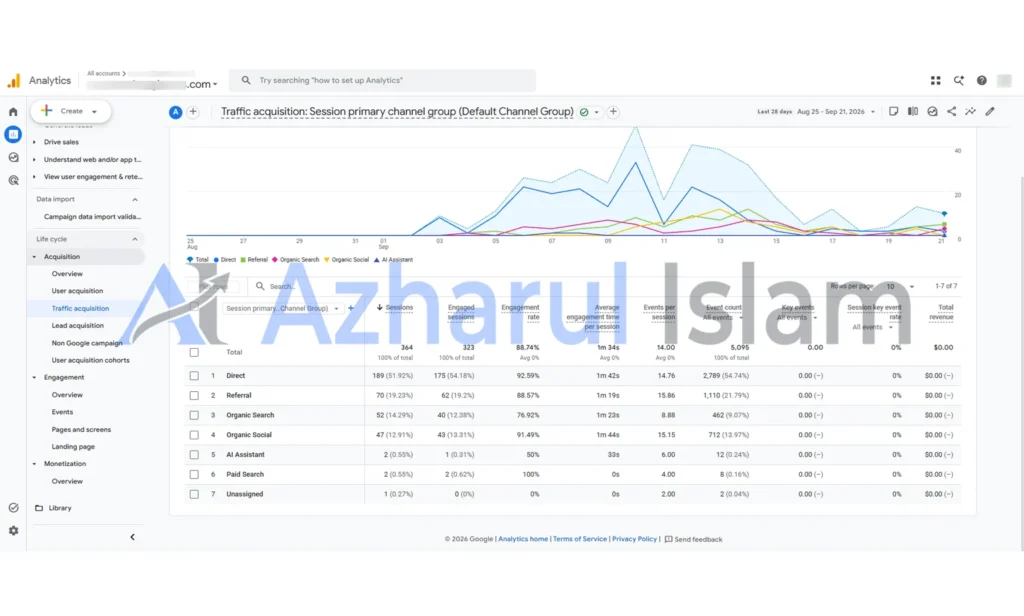
Task: Collapse the sidebar with the left chevron
Action: tap(133, 537)
